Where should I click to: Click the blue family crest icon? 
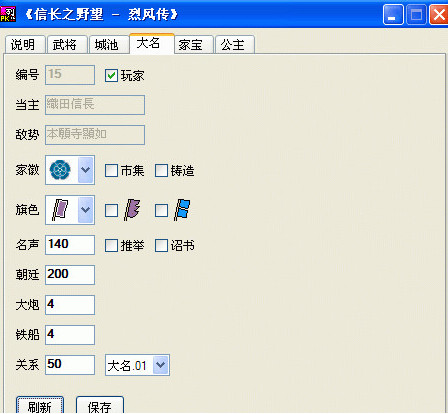pyautogui.click(x=60, y=170)
